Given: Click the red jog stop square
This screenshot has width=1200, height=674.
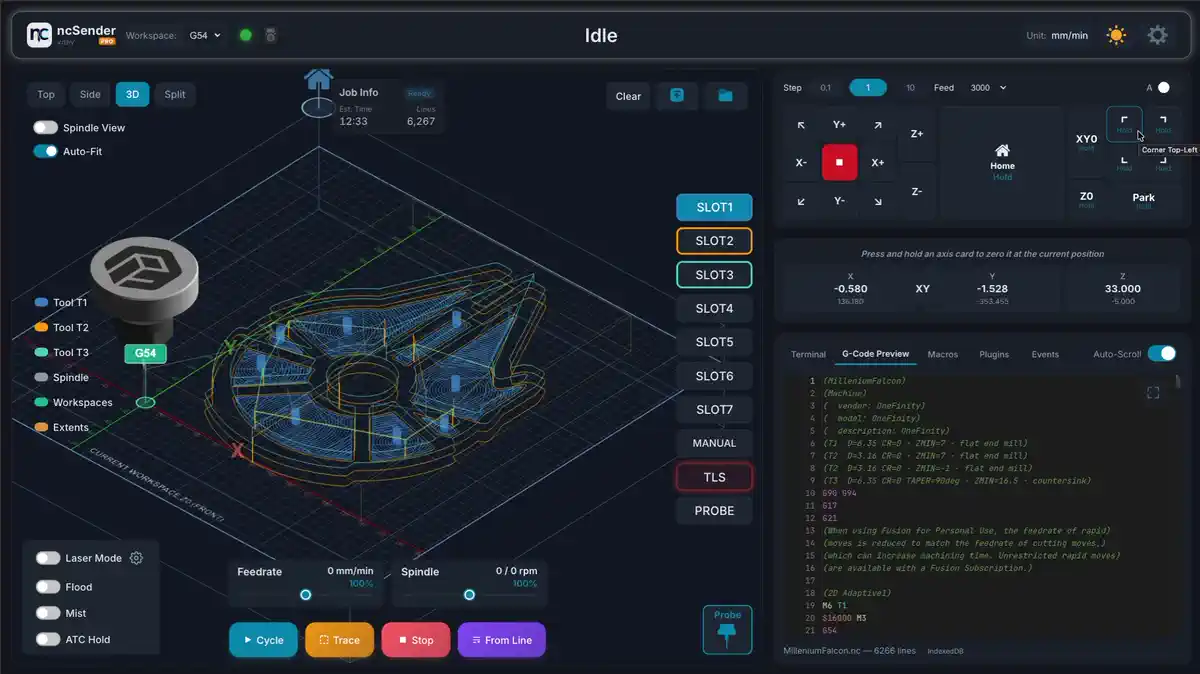Looking at the screenshot, I should tap(839, 162).
